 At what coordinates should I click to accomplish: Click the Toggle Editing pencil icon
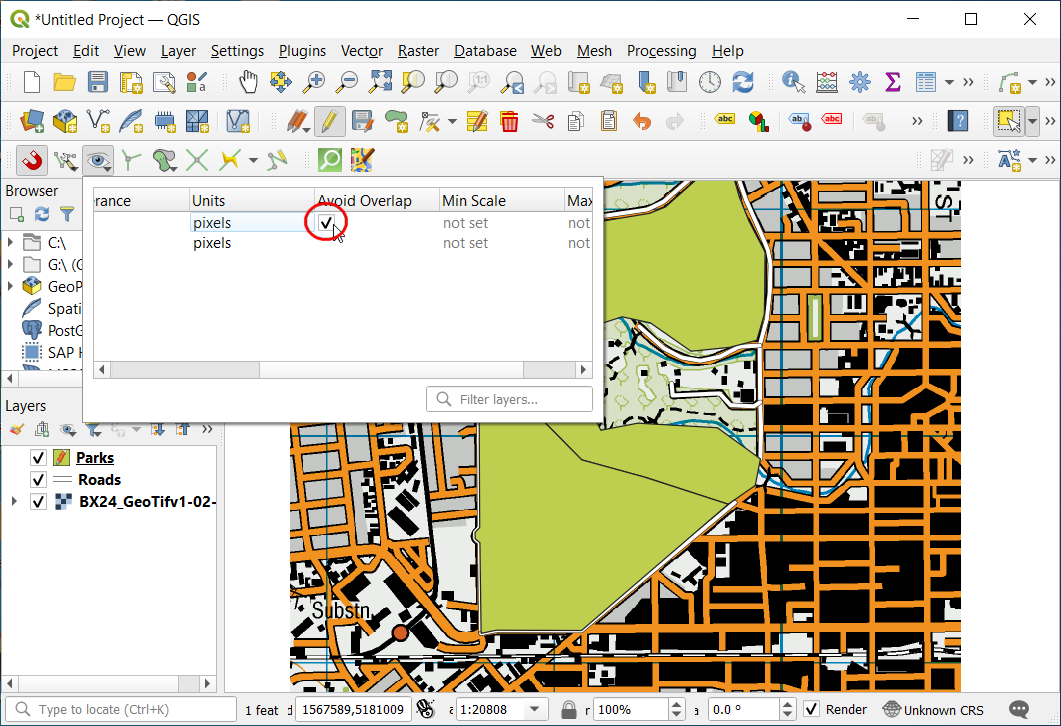coord(329,122)
